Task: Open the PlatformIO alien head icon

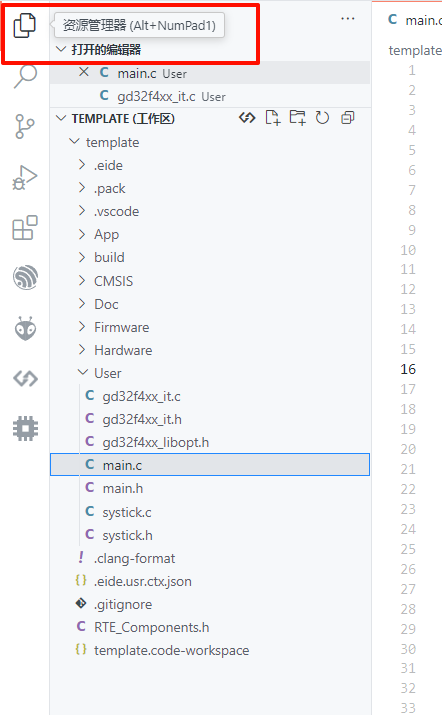Action: pos(26,328)
